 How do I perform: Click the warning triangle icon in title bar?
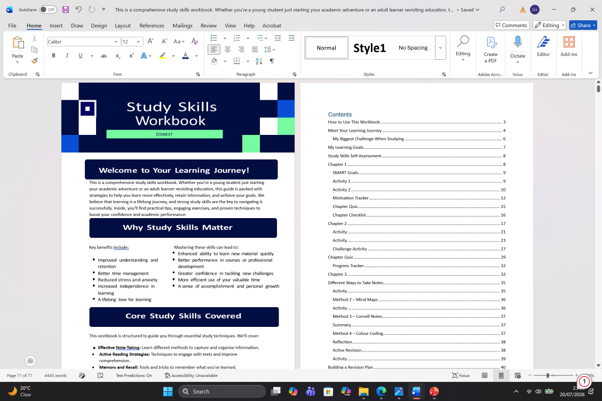tap(523, 10)
